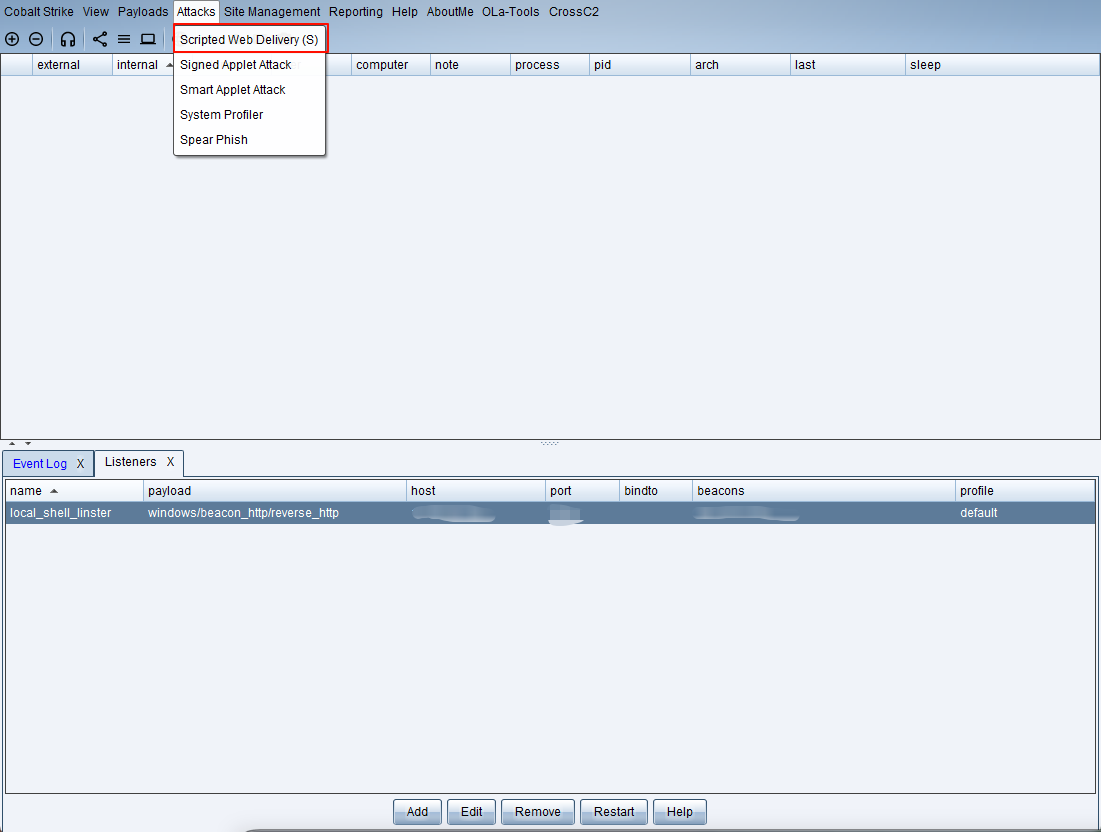Sort sessions by the external column

72,65
